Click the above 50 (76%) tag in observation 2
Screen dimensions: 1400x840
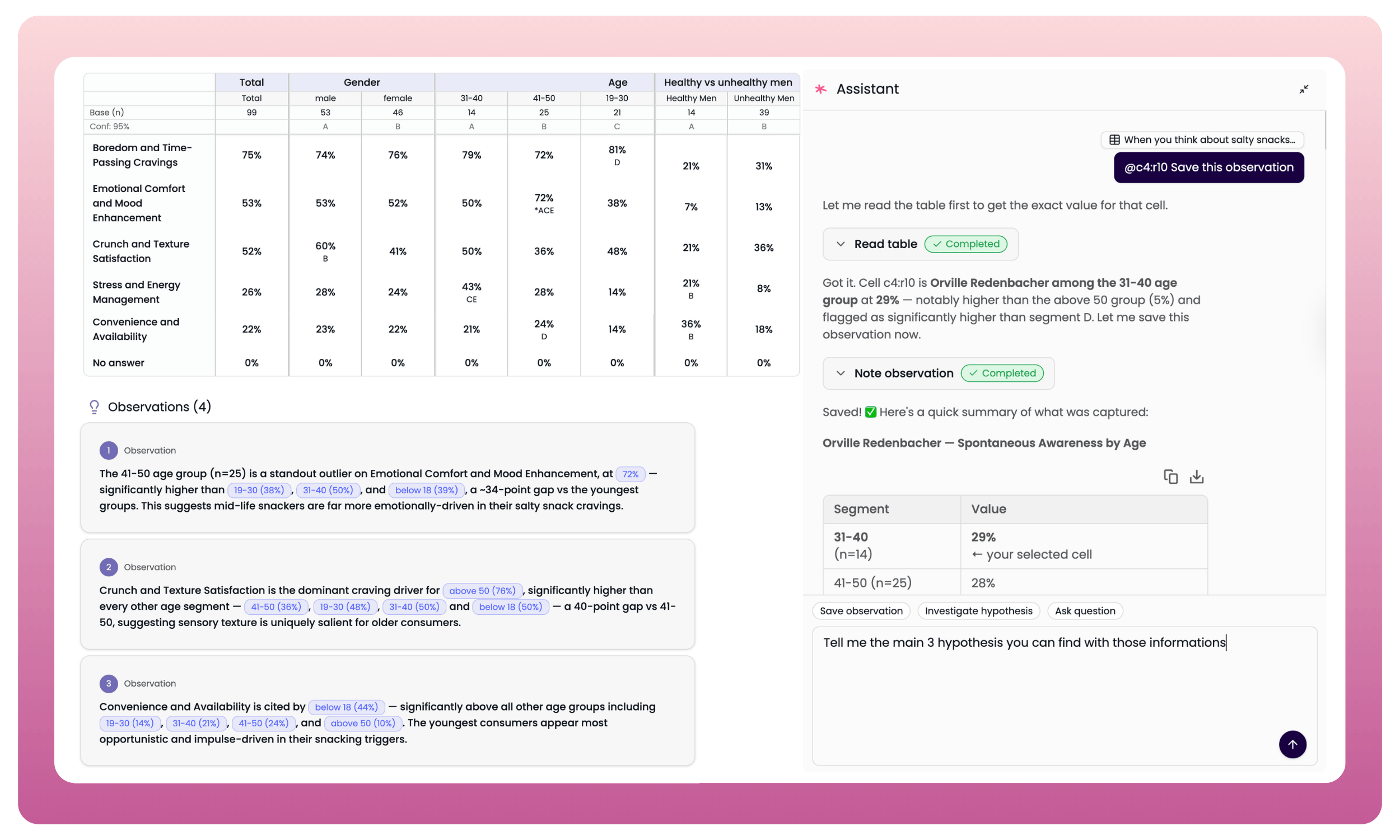tap(482, 590)
